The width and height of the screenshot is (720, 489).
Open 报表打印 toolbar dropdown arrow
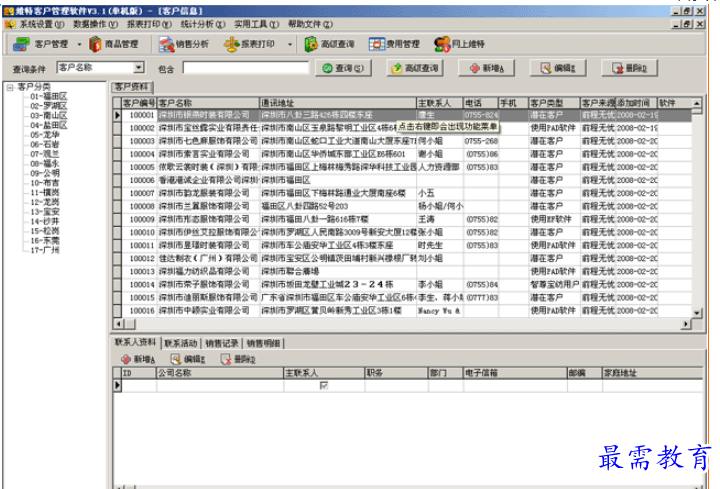(290, 45)
